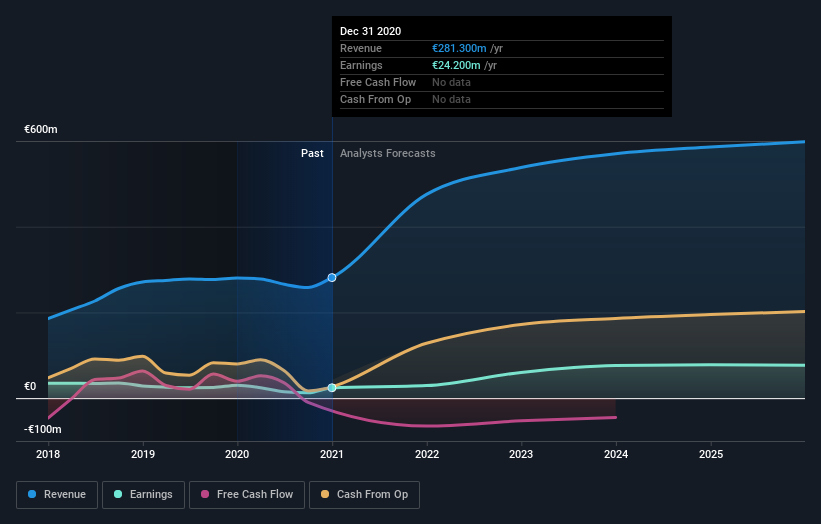Image resolution: width=821 pixels, height=524 pixels.
Task: Click the tooltip Earnings row label
Action: [361, 65]
